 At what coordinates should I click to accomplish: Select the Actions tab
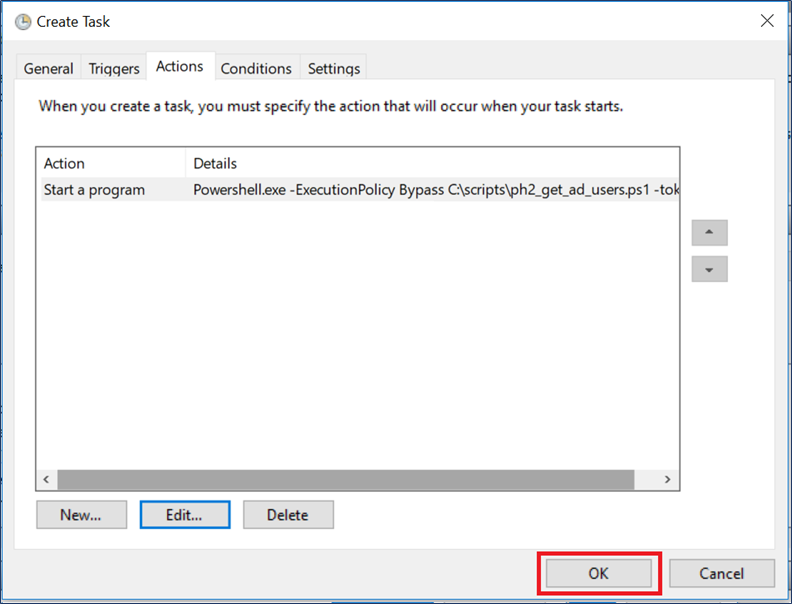180,66
